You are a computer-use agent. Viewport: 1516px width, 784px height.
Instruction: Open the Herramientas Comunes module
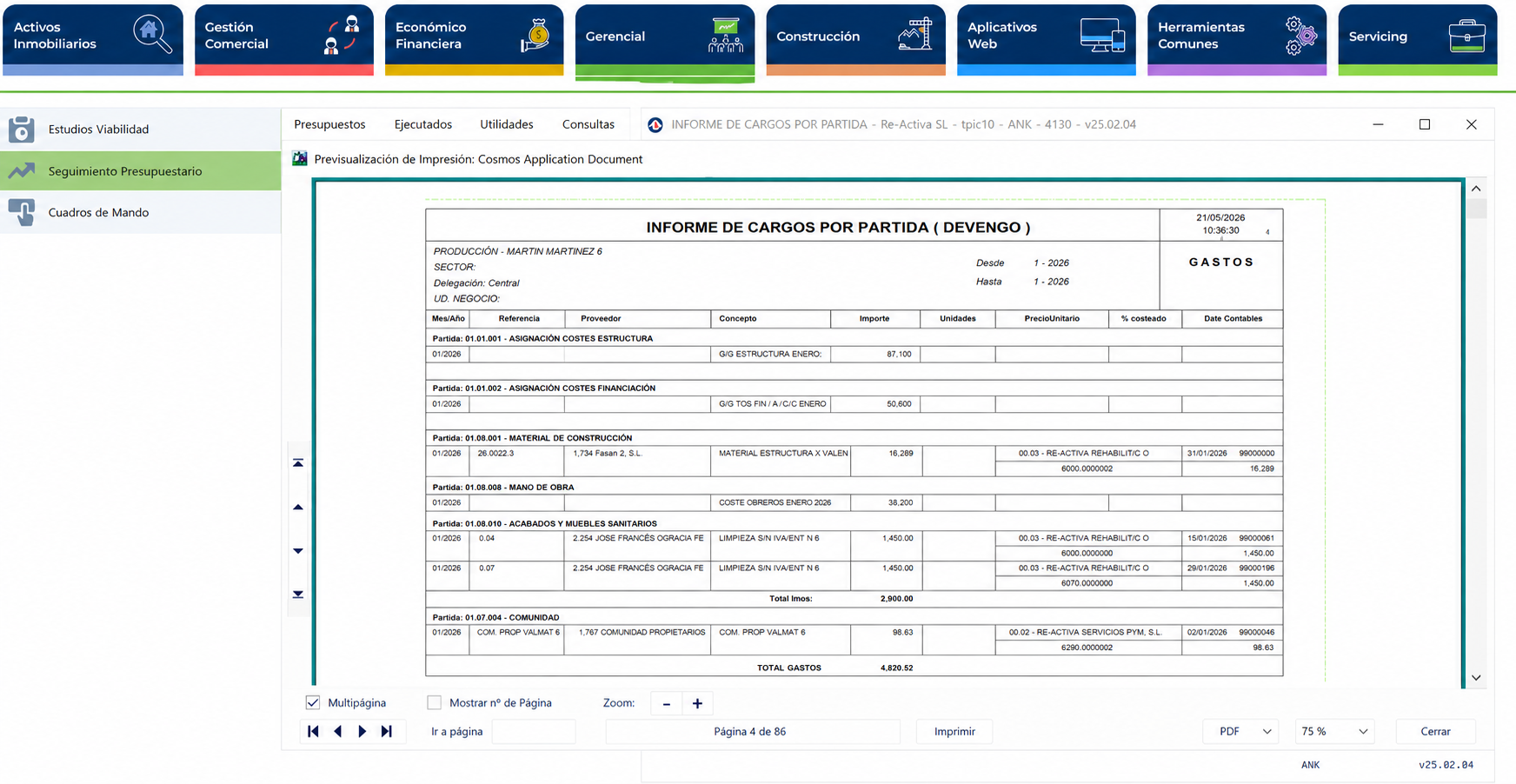pos(1237,39)
